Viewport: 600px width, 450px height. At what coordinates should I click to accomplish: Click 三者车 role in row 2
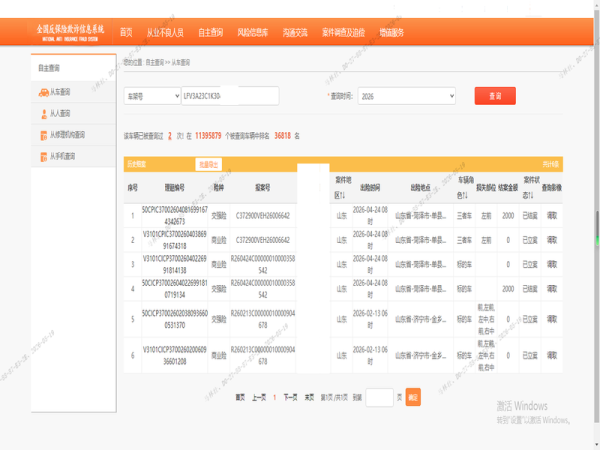(x=464, y=240)
